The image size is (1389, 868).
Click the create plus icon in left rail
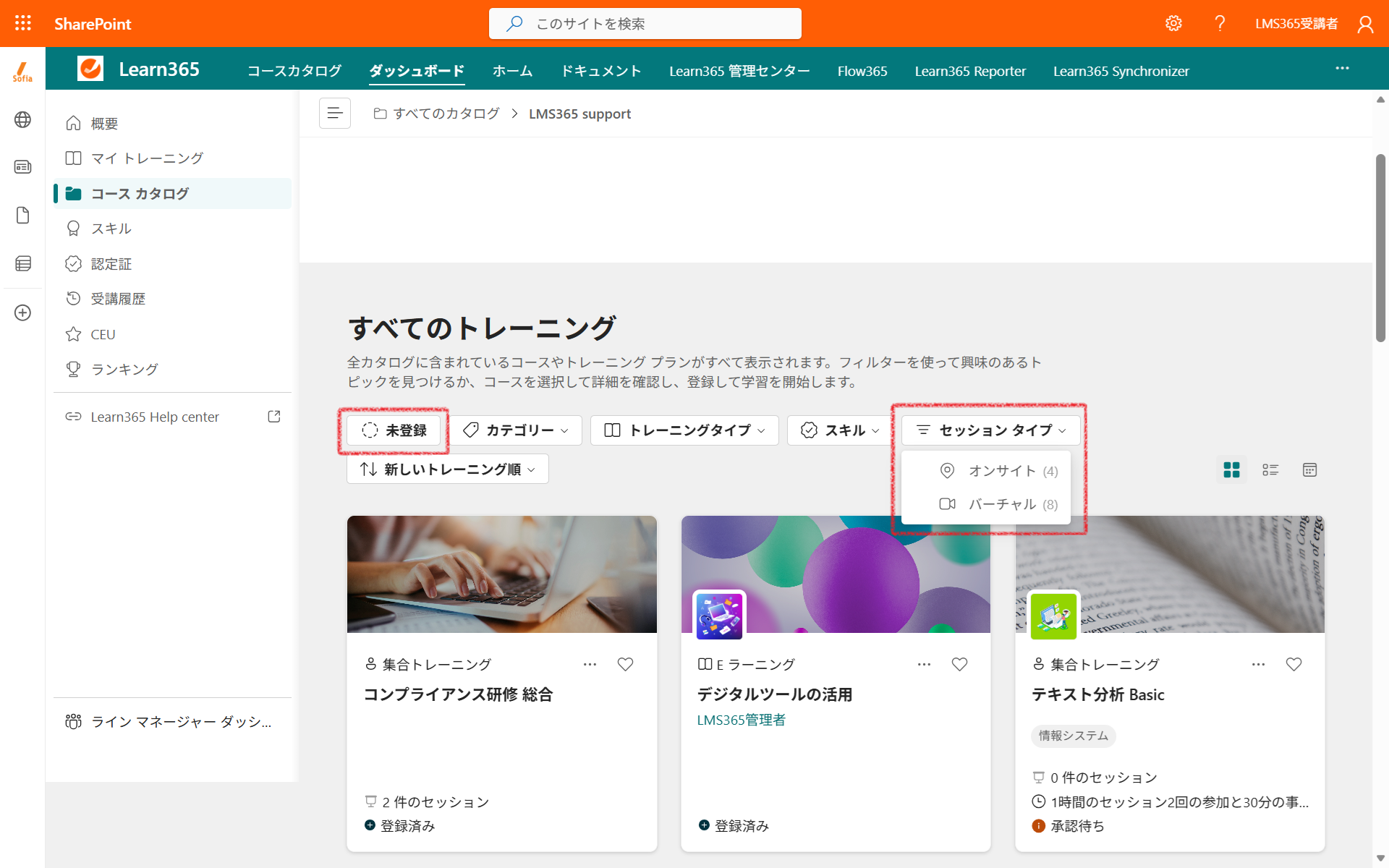(x=22, y=312)
